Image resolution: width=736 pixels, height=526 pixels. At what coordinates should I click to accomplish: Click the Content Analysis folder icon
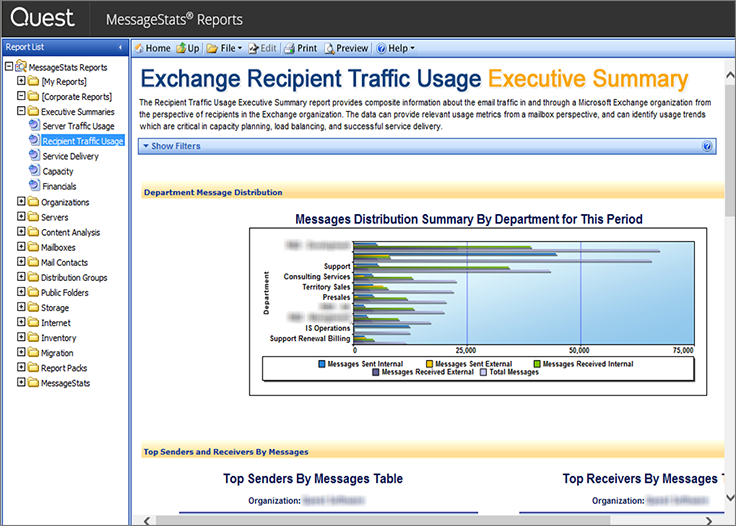[x=33, y=232]
